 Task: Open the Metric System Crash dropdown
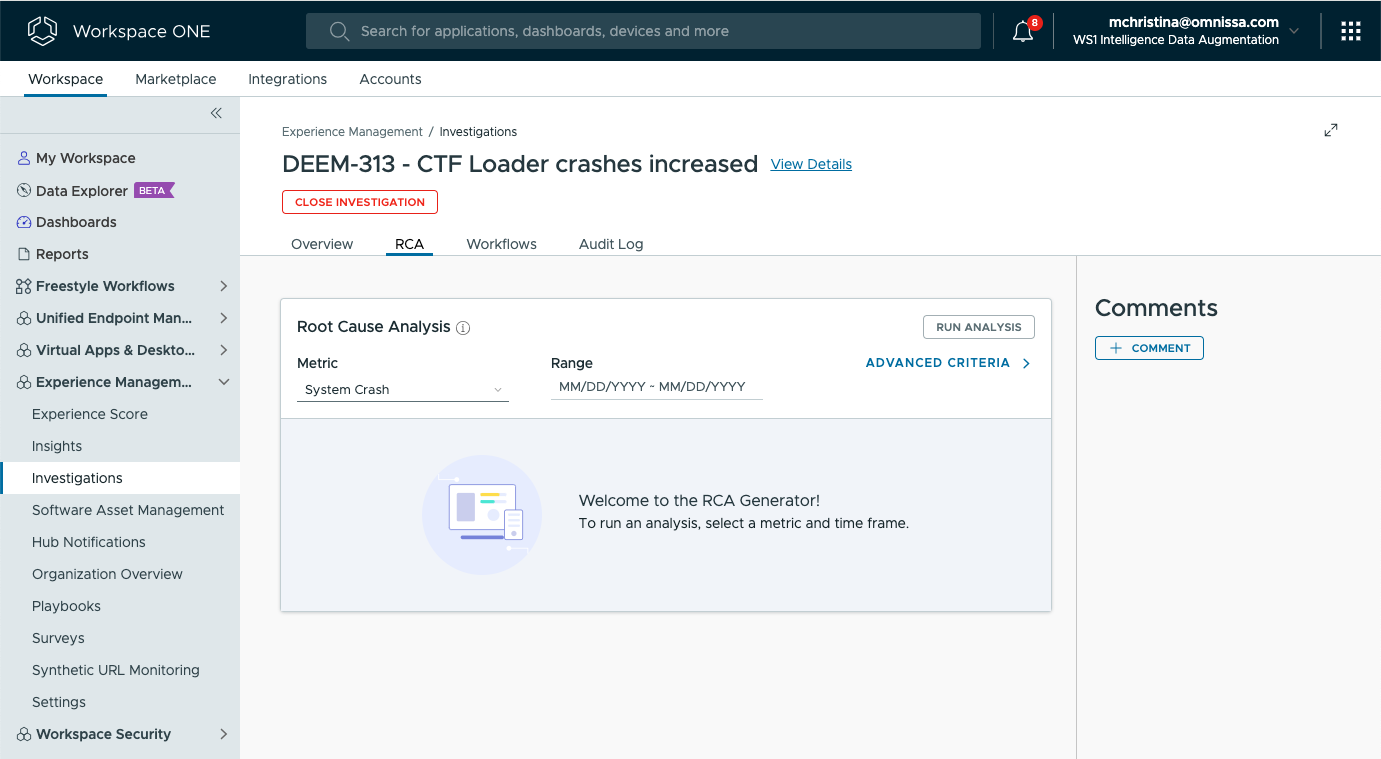403,390
